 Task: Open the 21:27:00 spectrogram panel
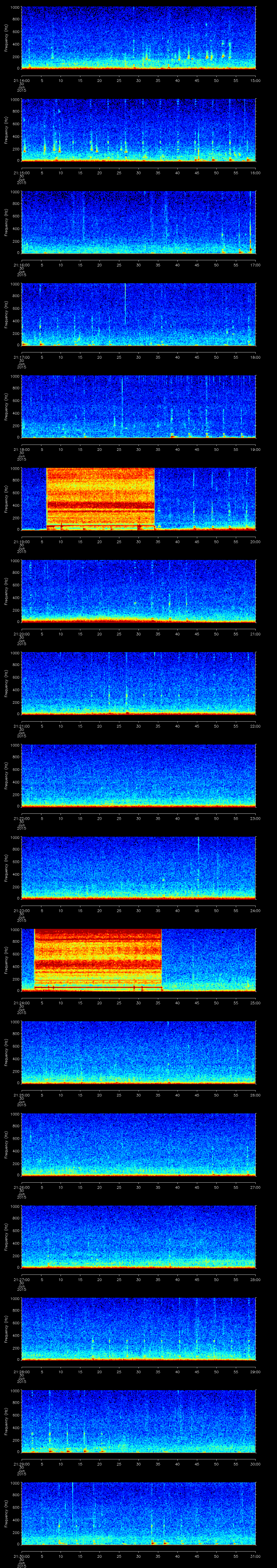tap(138, 1236)
